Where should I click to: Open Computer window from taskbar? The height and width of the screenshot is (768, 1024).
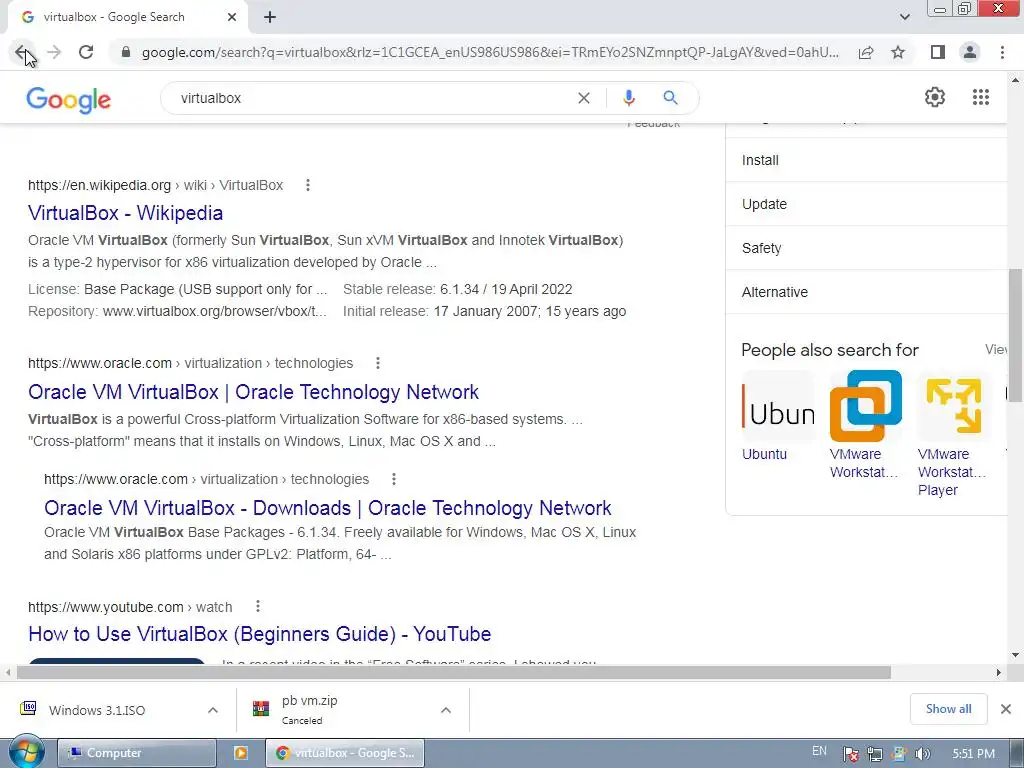click(x=137, y=753)
